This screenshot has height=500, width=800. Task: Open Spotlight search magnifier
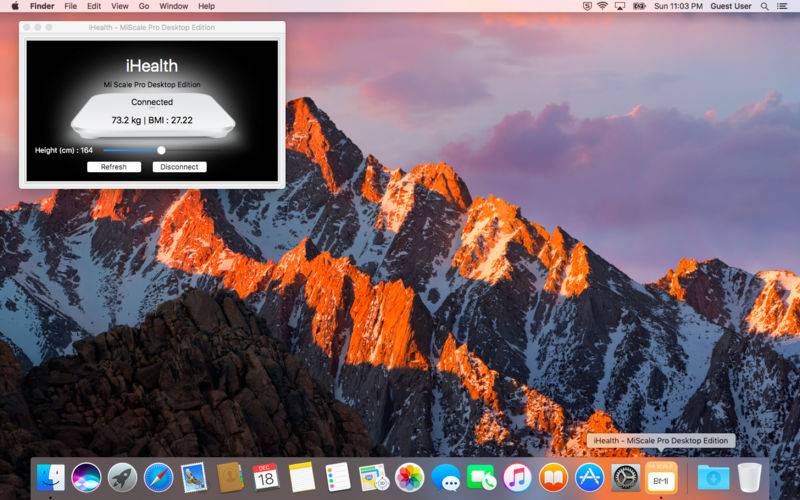point(764,6)
